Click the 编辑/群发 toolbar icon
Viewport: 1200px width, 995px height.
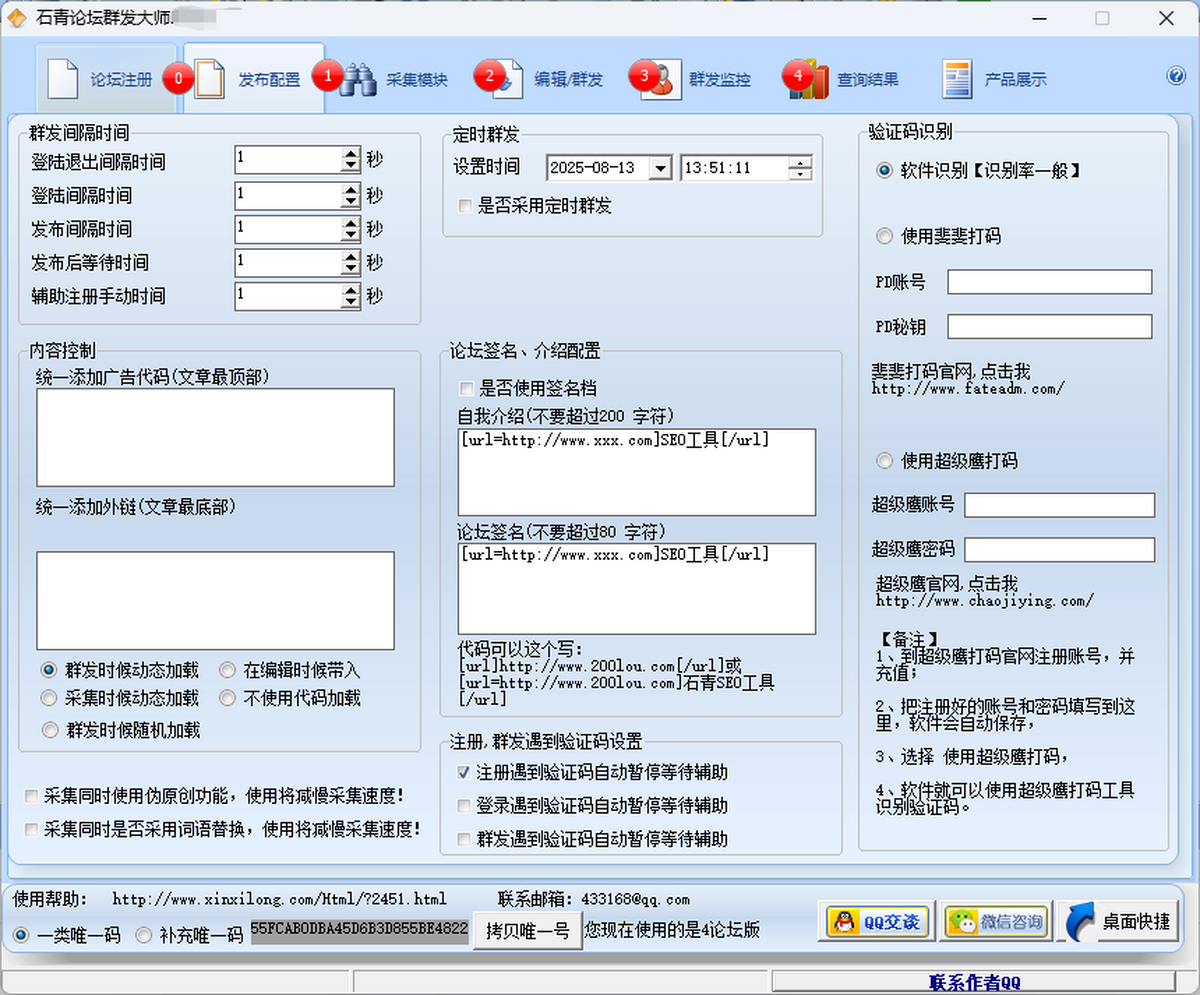pos(505,80)
